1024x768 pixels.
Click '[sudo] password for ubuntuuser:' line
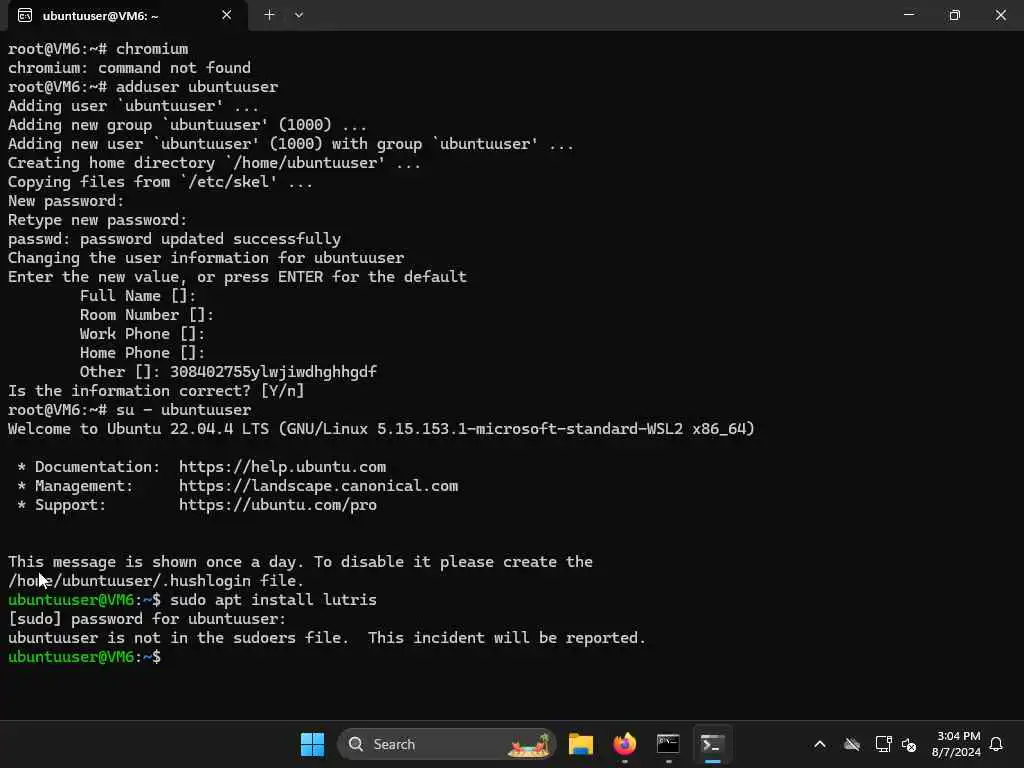[147, 618]
